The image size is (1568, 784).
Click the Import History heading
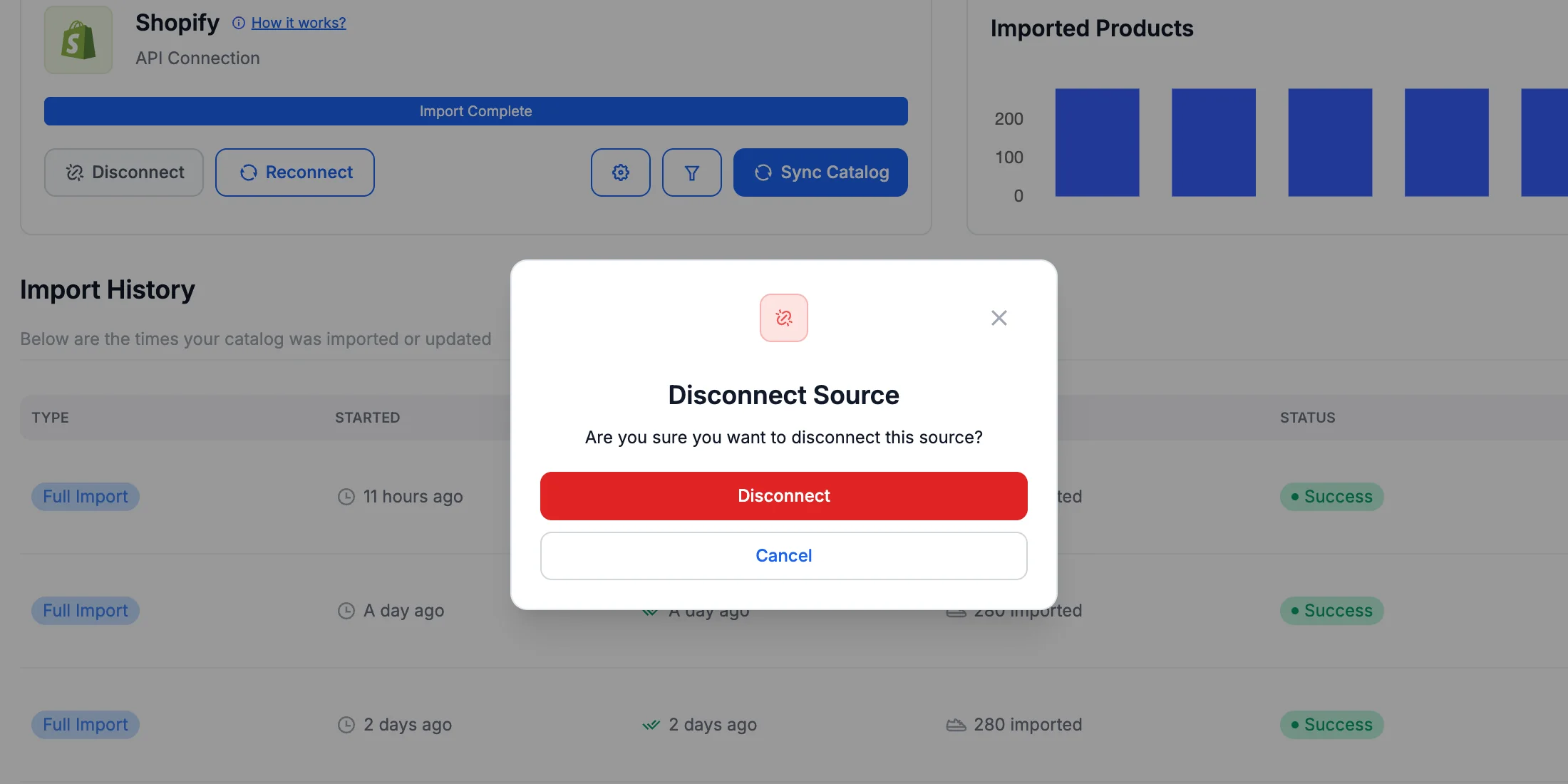(x=108, y=290)
